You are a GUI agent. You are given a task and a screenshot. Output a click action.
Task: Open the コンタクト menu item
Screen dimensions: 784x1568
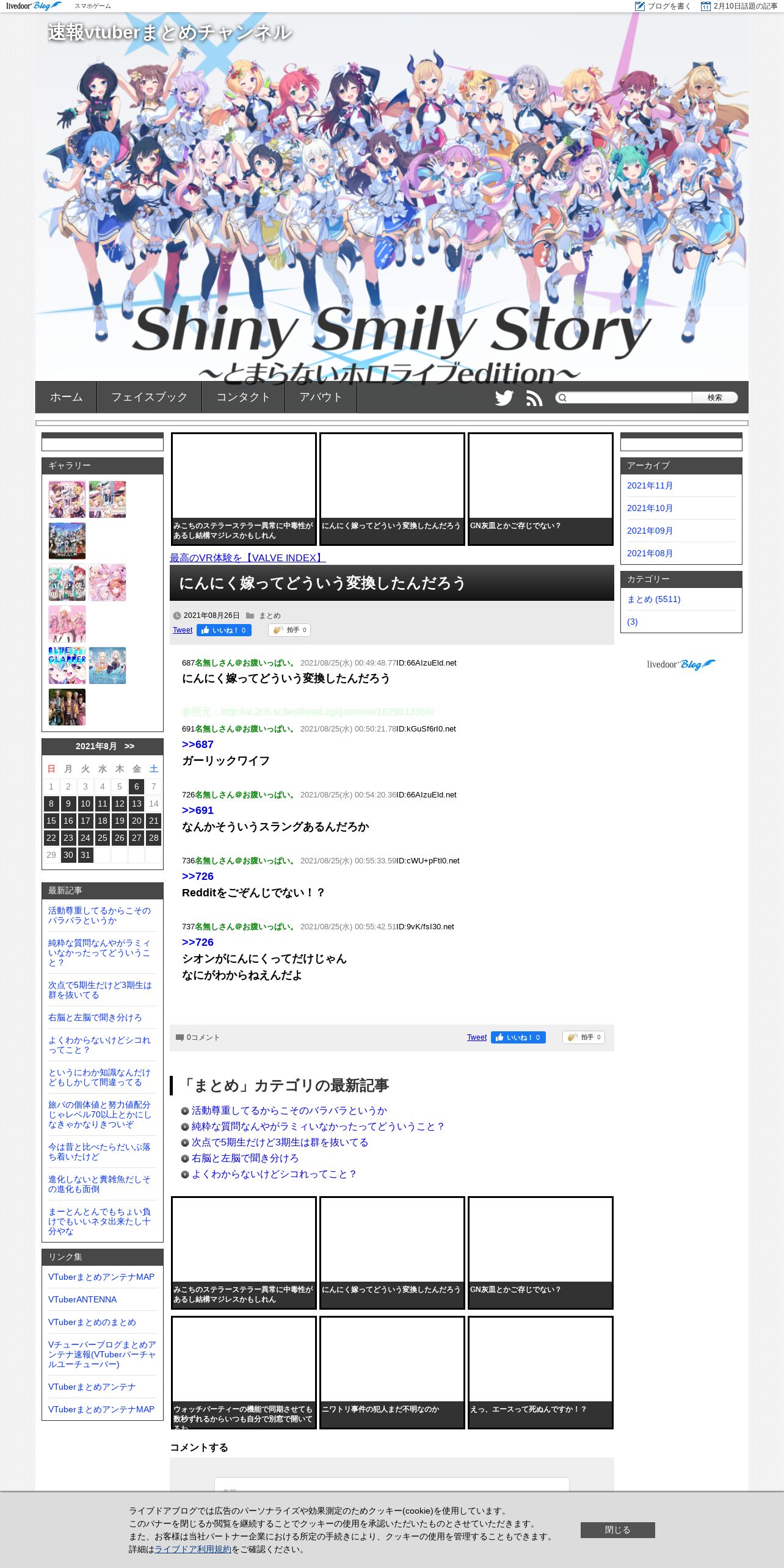coord(244,397)
